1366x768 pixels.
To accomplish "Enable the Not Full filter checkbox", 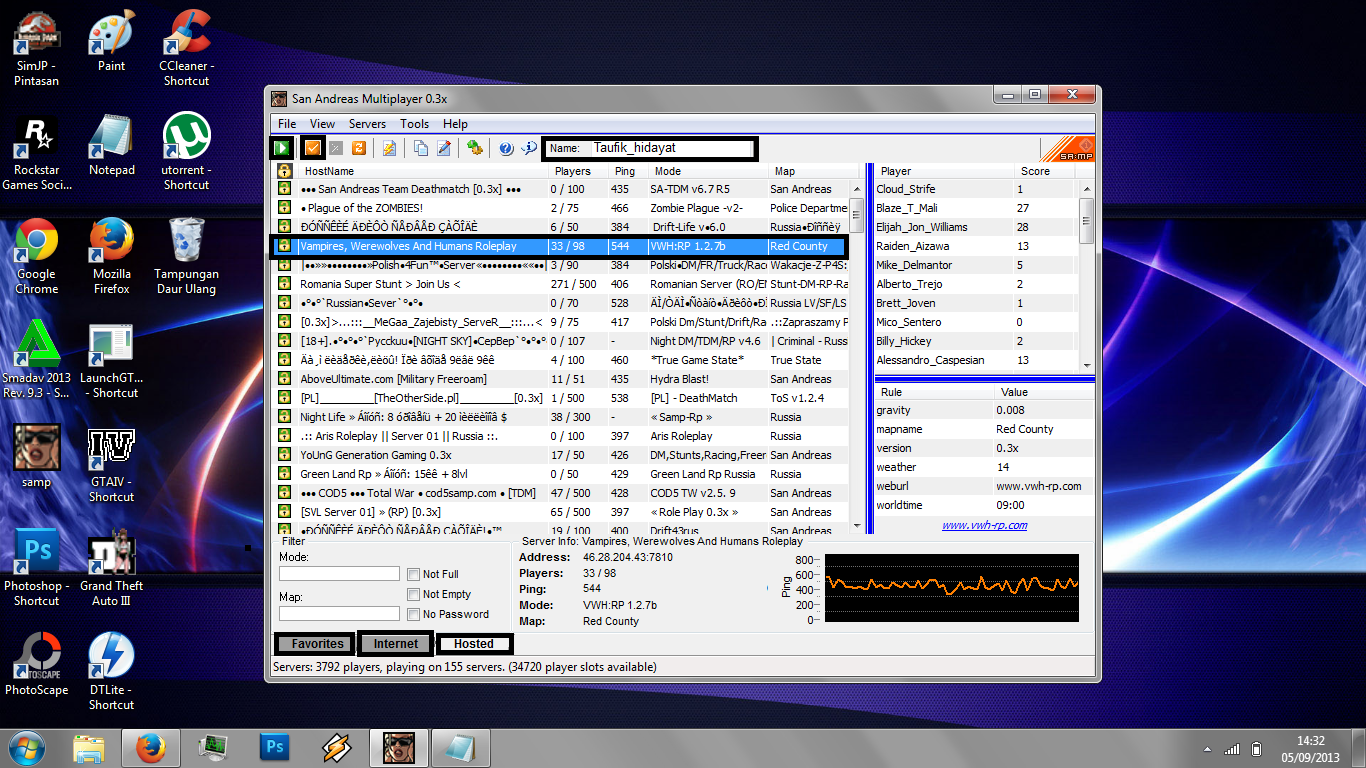I will 414,574.
